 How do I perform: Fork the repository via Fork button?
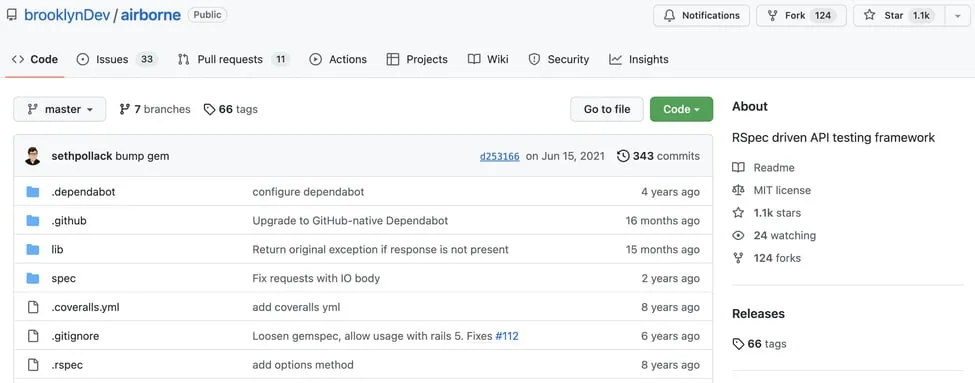(x=801, y=16)
